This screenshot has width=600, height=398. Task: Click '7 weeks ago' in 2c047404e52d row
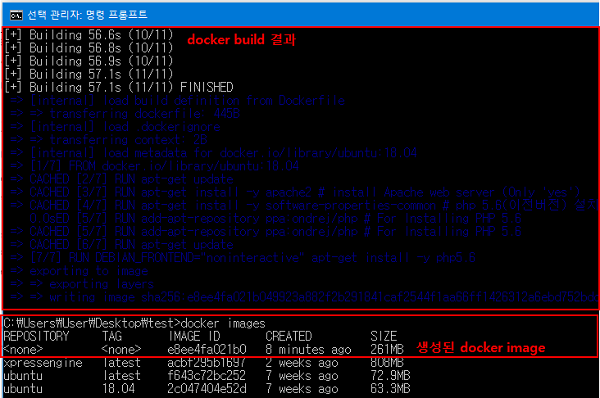[x=302, y=389]
